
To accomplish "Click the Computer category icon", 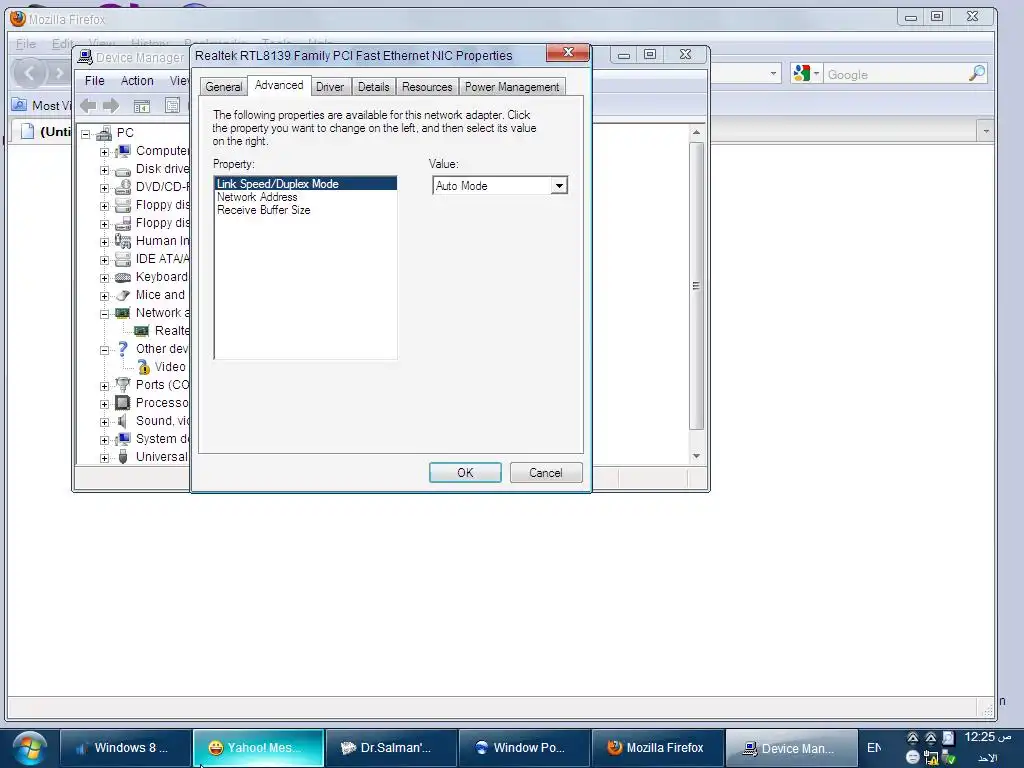I will [123, 151].
